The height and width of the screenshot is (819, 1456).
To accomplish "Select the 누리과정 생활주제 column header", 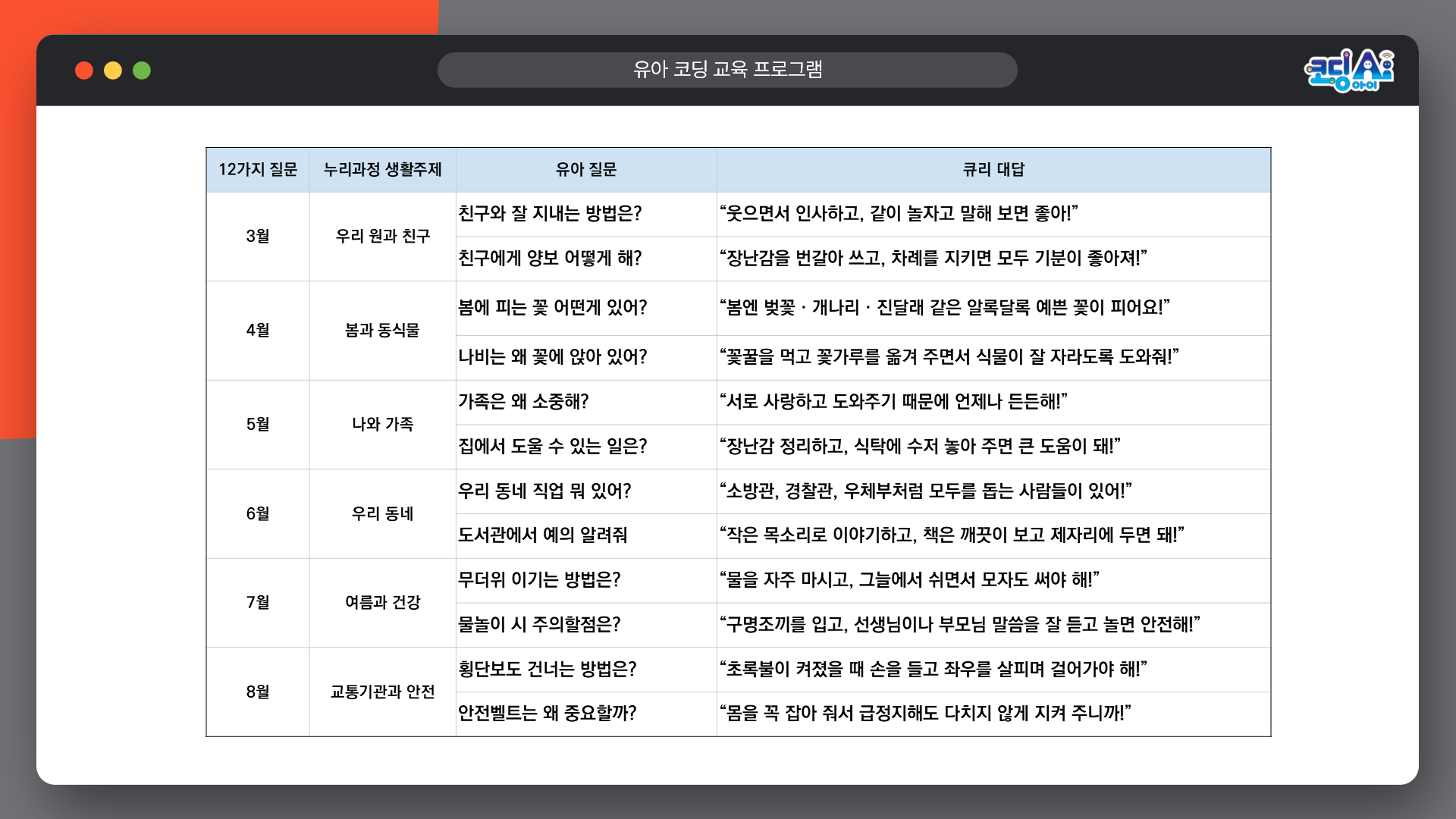I will (382, 170).
